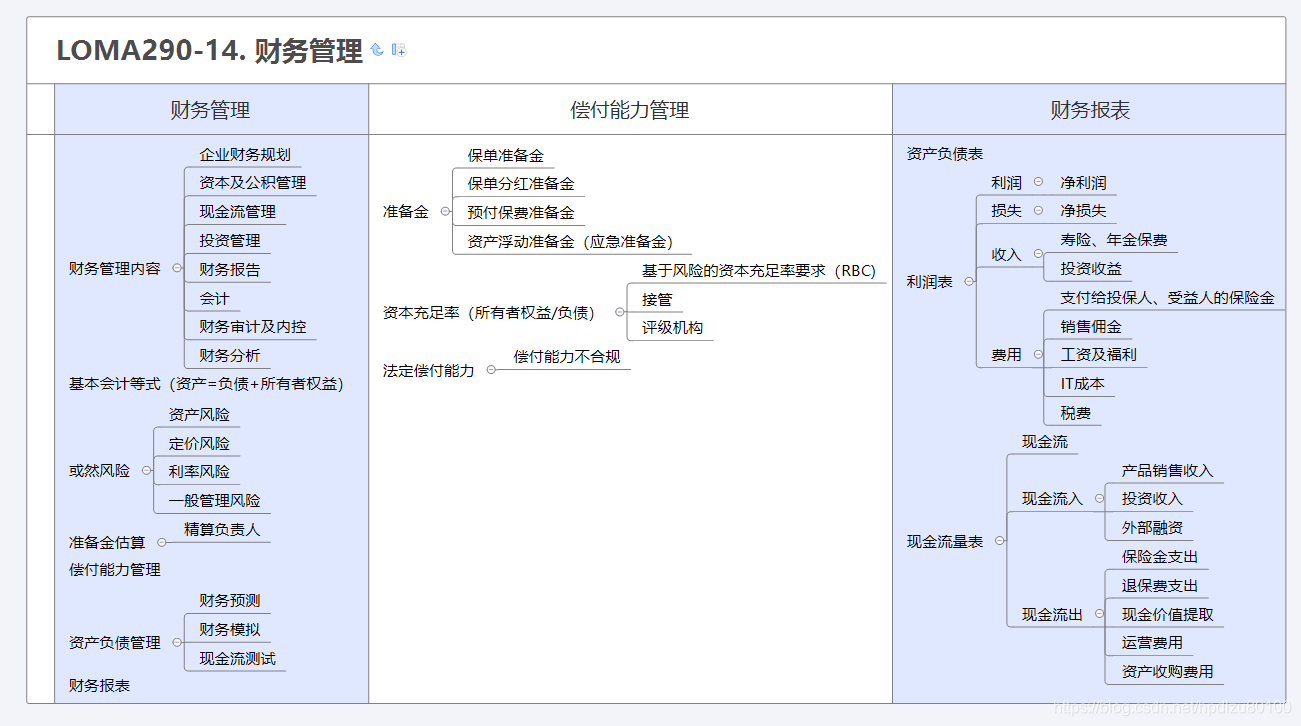
Task: Select the 资产浮动准备金 node
Action: pos(570,242)
